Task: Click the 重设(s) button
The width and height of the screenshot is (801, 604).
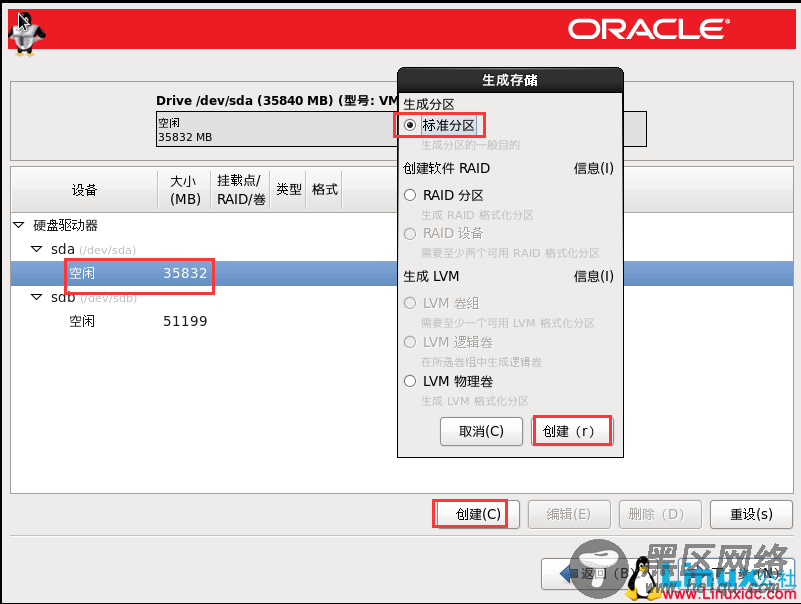Action: pos(751,514)
